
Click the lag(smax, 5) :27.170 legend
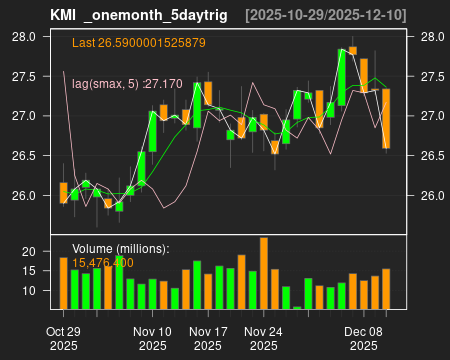click(127, 84)
